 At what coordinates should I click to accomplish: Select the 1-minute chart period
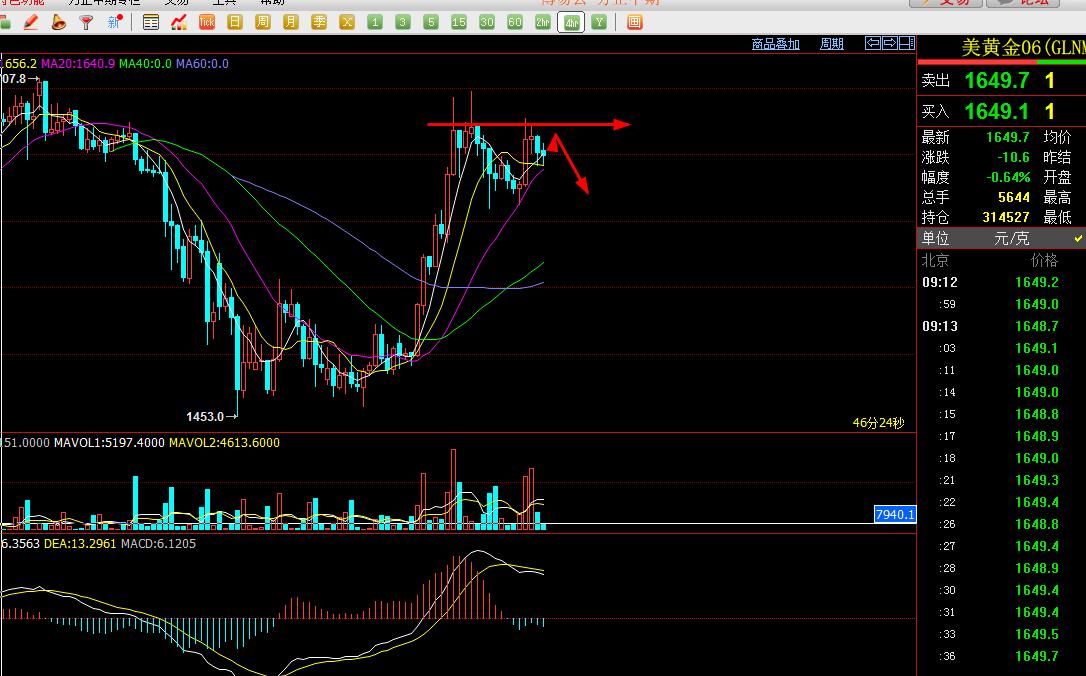coord(375,22)
